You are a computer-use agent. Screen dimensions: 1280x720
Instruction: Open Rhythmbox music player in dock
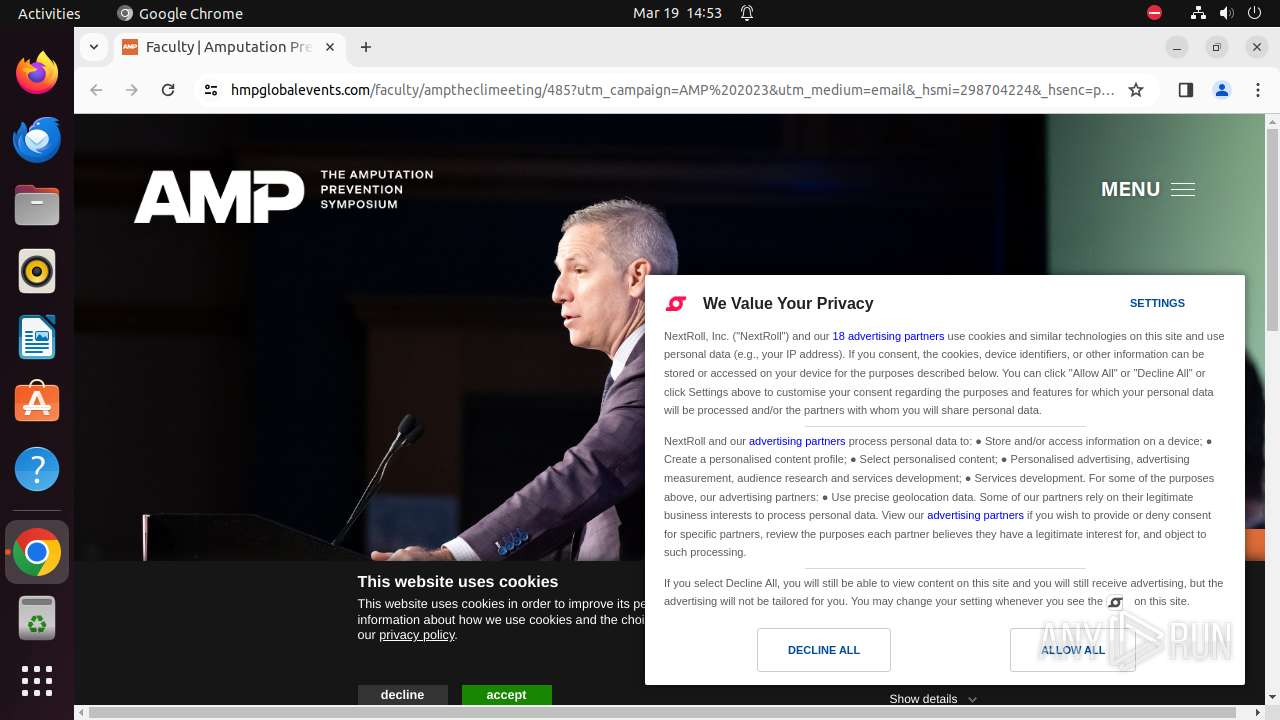click(x=37, y=271)
